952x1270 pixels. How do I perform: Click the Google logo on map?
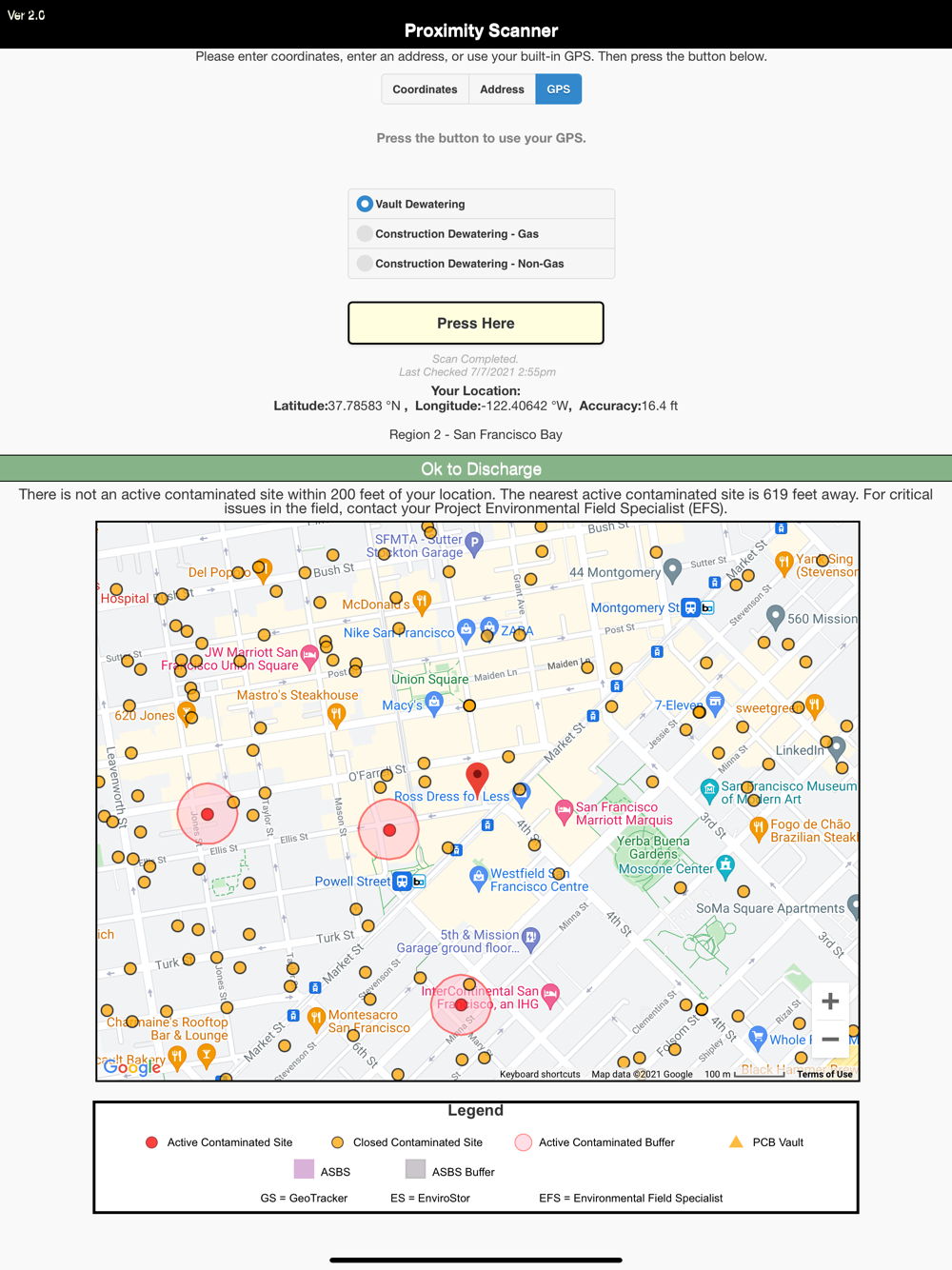point(132,1067)
